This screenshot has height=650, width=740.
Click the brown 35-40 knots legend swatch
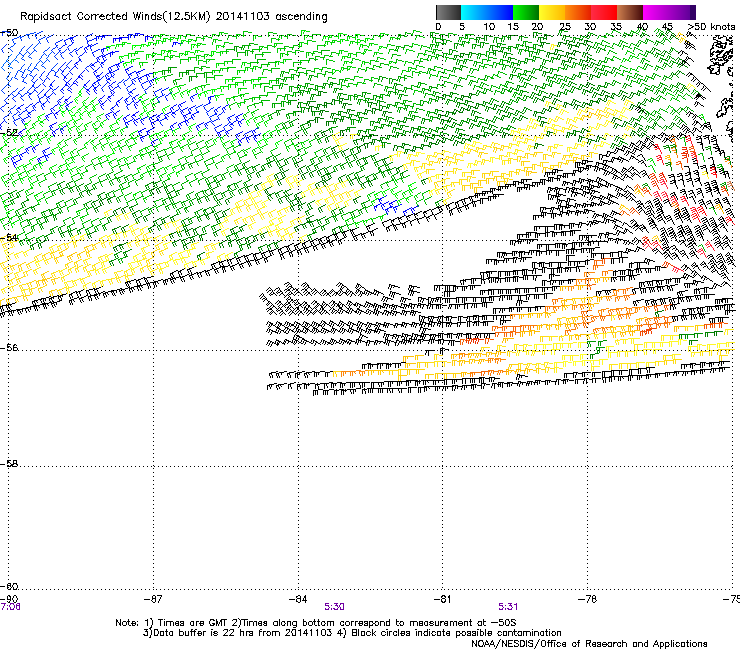(630, 12)
